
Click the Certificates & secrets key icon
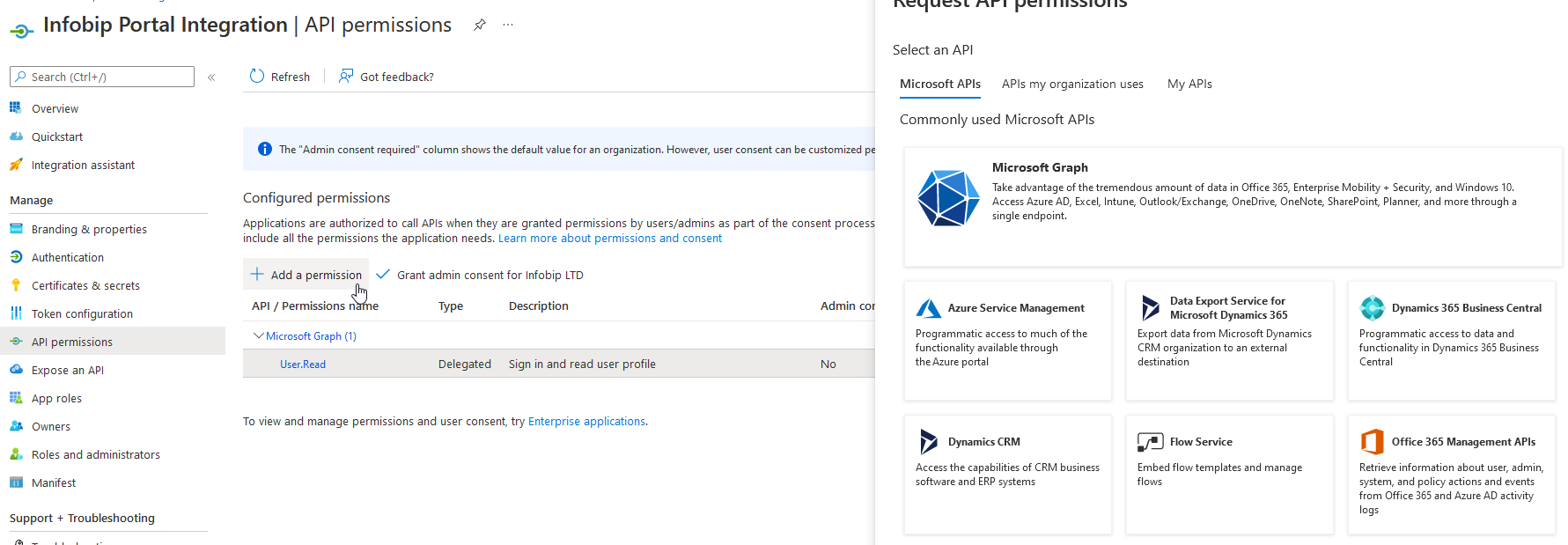pyautogui.click(x=16, y=285)
